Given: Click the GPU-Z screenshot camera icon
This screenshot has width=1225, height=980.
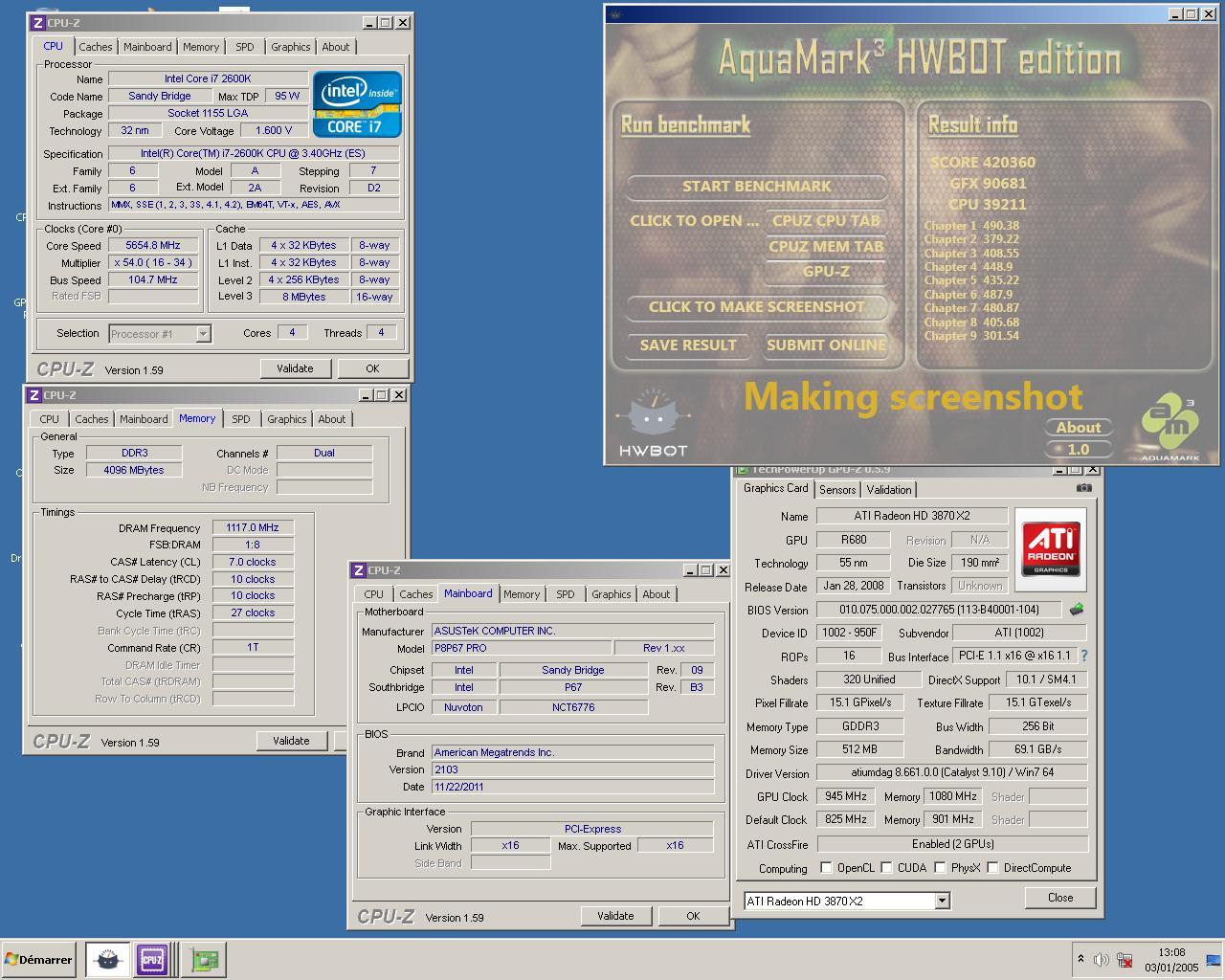Looking at the screenshot, I should (1083, 488).
